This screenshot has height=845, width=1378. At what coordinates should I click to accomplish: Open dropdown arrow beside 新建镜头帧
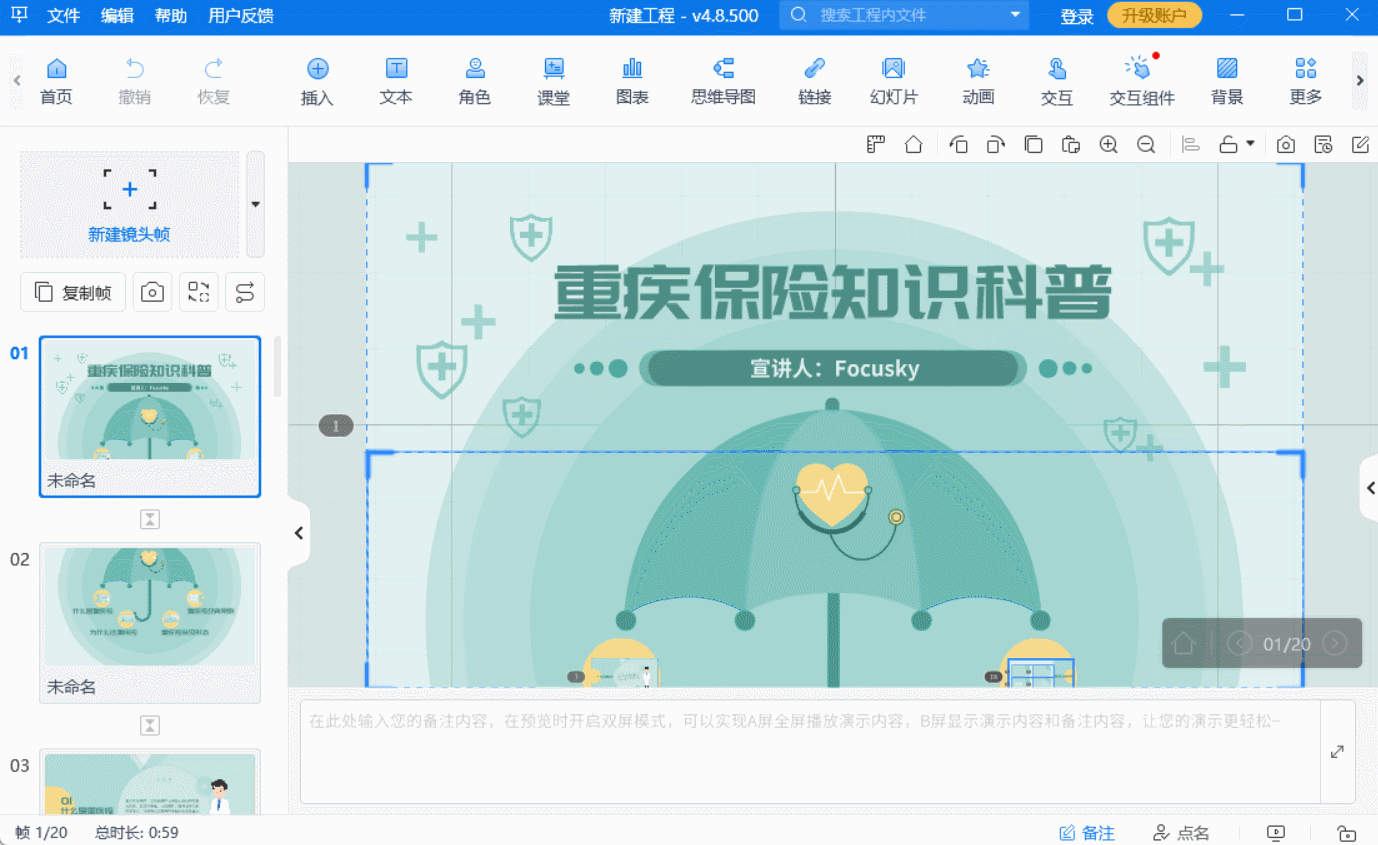tap(255, 204)
